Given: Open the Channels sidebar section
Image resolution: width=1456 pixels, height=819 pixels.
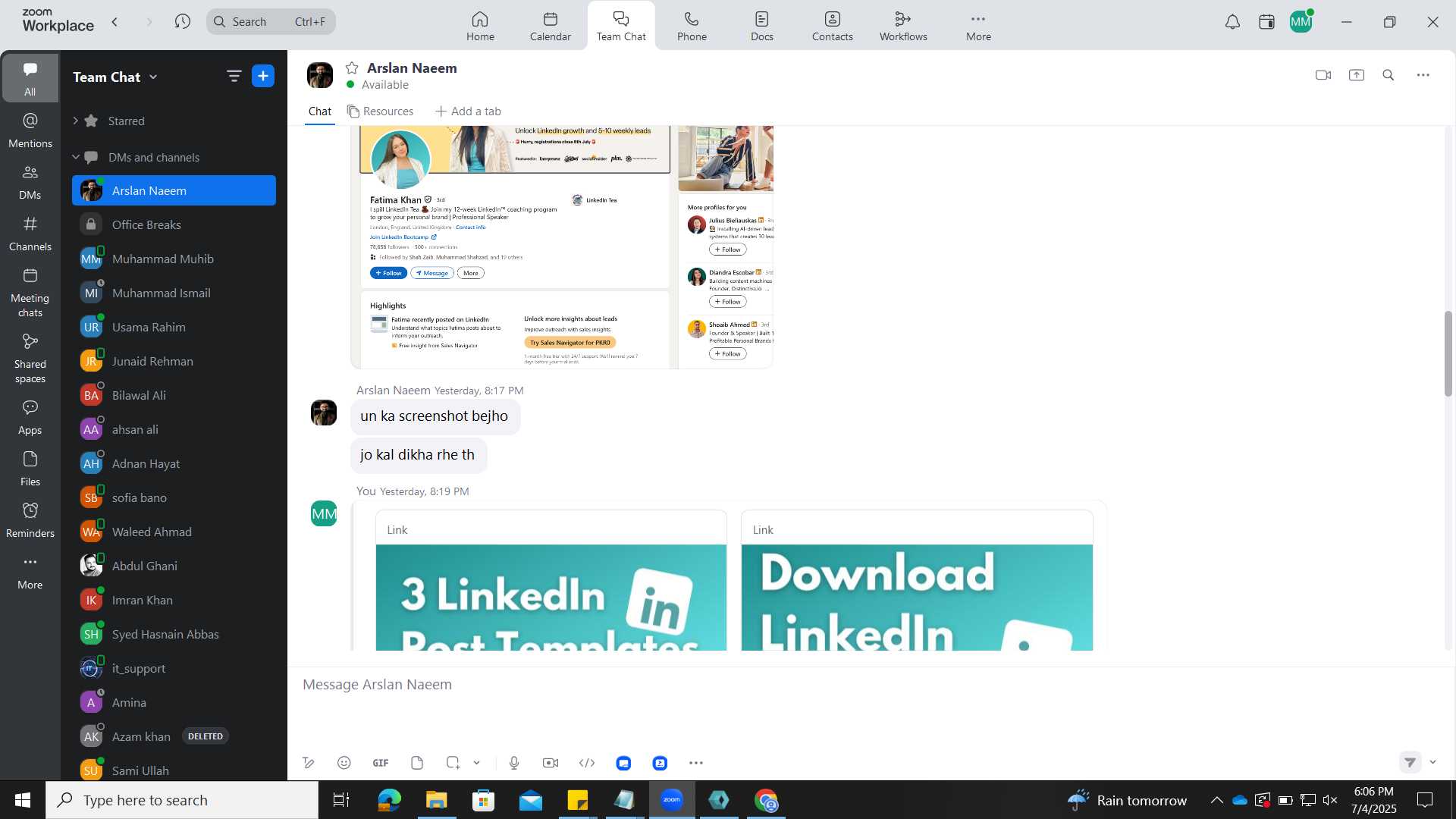Looking at the screenshot, I should tap(30, 234).
